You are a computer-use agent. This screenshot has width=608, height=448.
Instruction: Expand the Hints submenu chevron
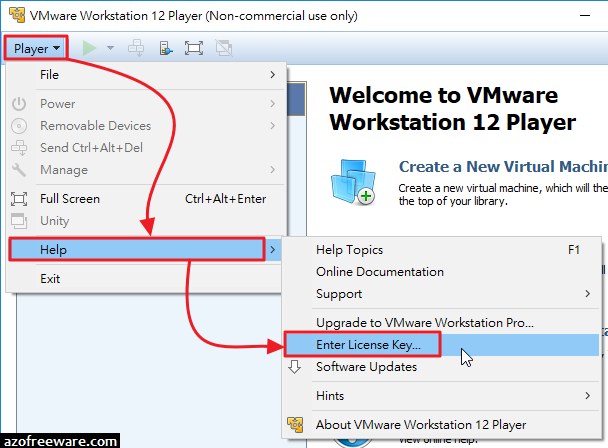coord(588,396)
